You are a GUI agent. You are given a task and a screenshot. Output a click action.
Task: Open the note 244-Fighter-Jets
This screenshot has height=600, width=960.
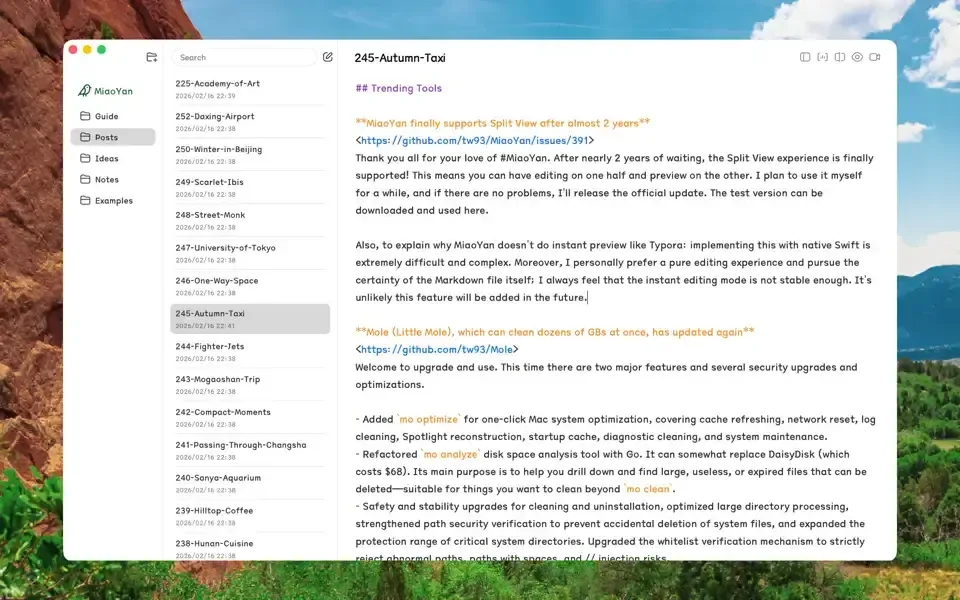(x=250, y=352)
